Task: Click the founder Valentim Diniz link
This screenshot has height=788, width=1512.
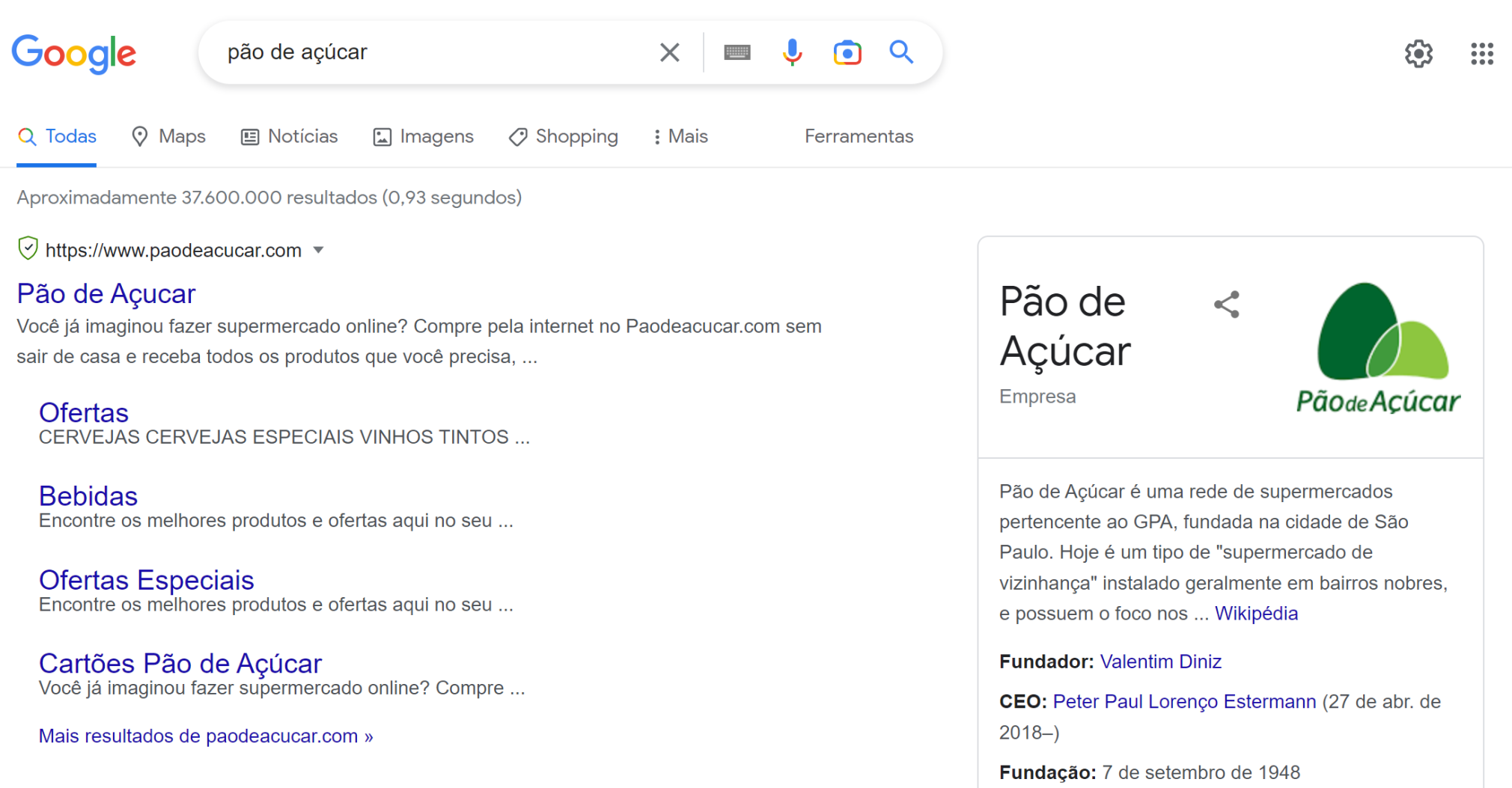Action: (1160, 662)
